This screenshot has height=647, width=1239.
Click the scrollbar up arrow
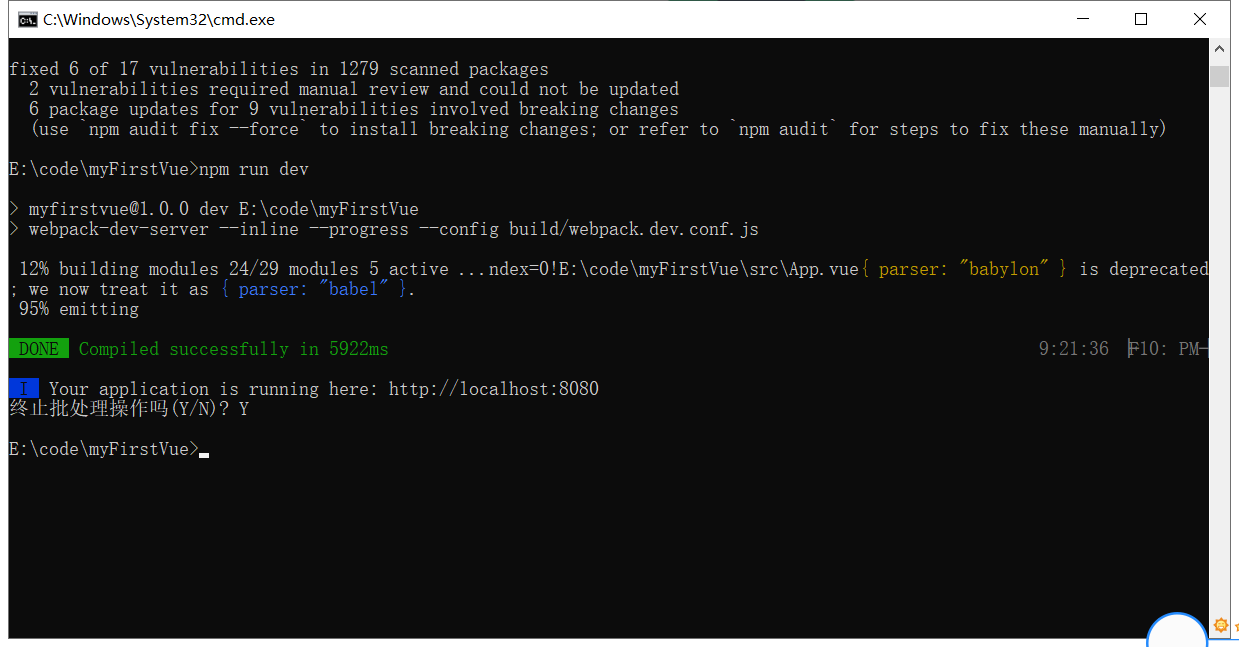tap(1219, 48)
